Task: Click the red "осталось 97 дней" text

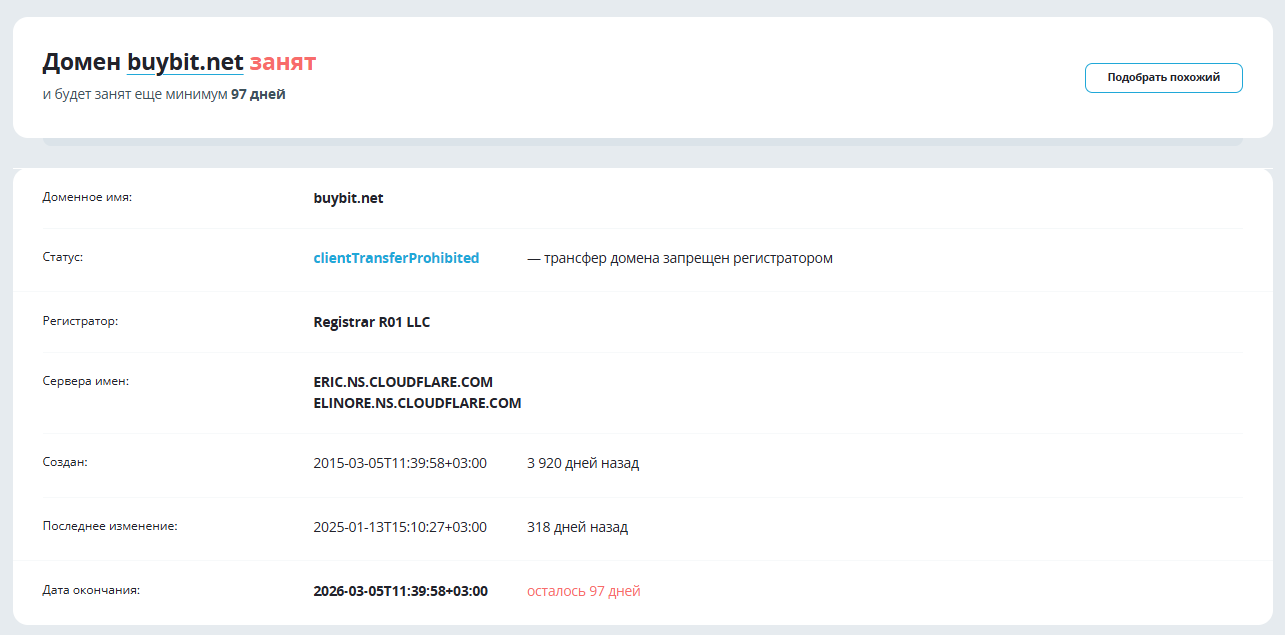Action: (x=583, y=591)
